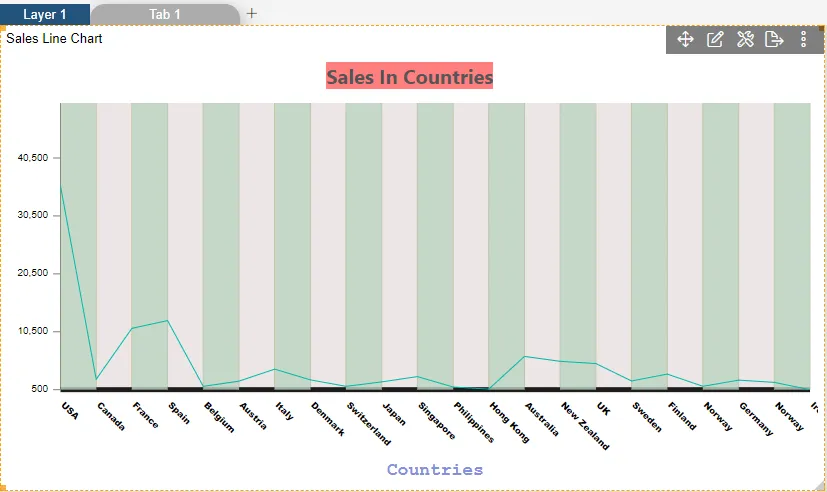Open the three-dot more options menu
Viewport: 827px width, 492px height.
click(803, 39)
